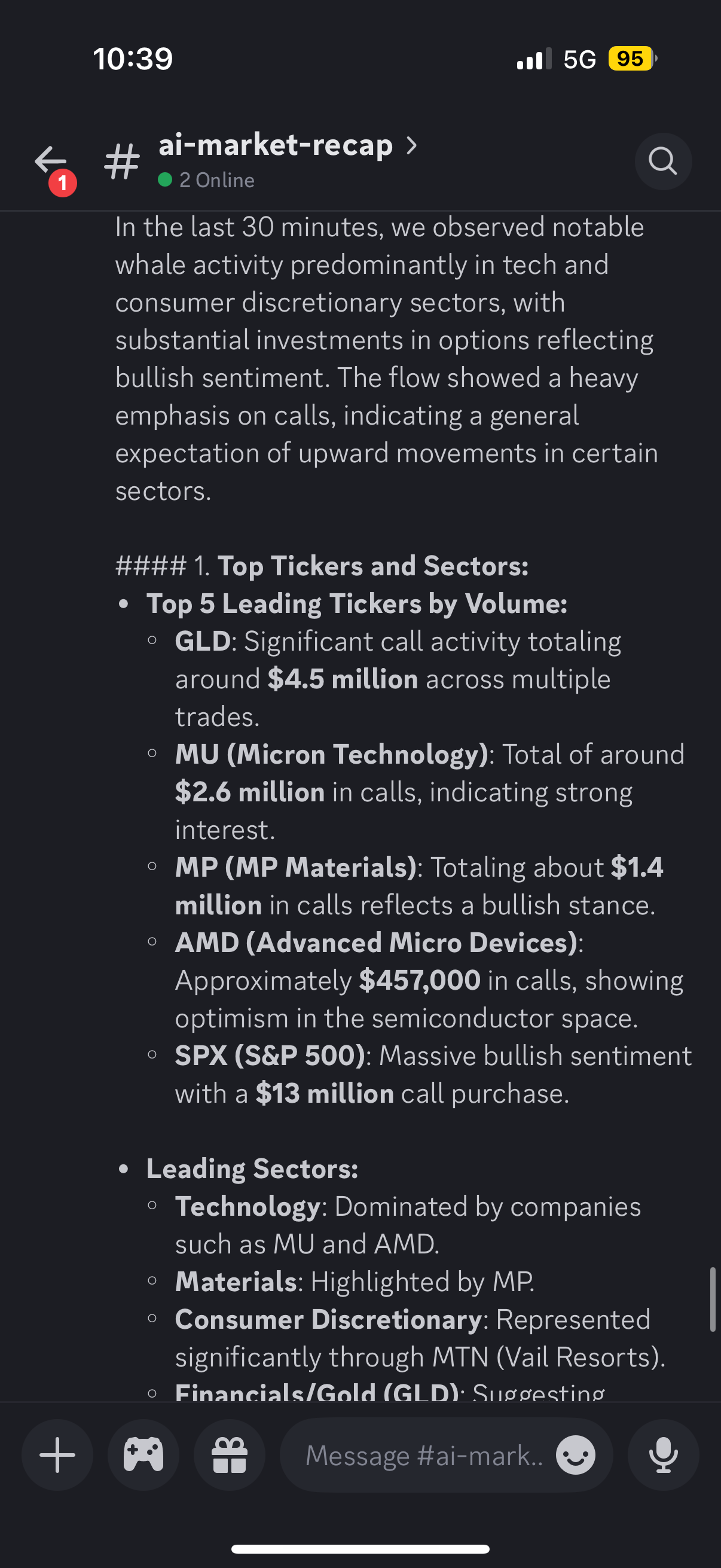Open the game controller apps launcher
The height and width of the screenshot is (1568, 721).
143,1455
